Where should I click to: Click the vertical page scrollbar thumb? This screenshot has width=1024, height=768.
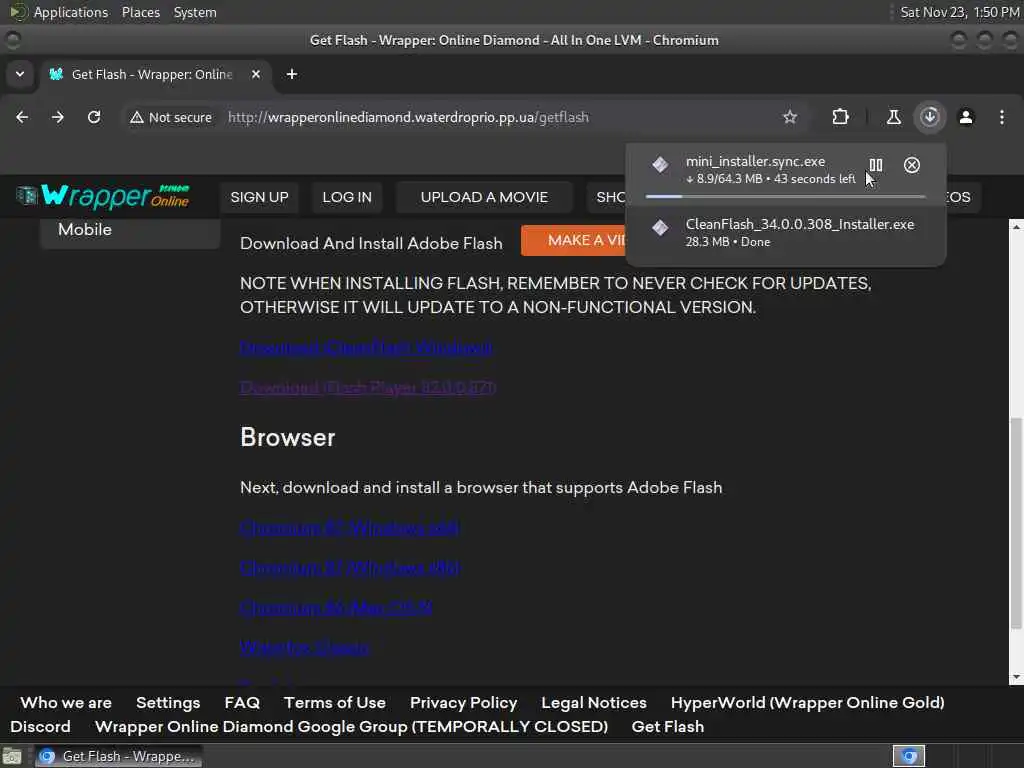click(1016, 522)
